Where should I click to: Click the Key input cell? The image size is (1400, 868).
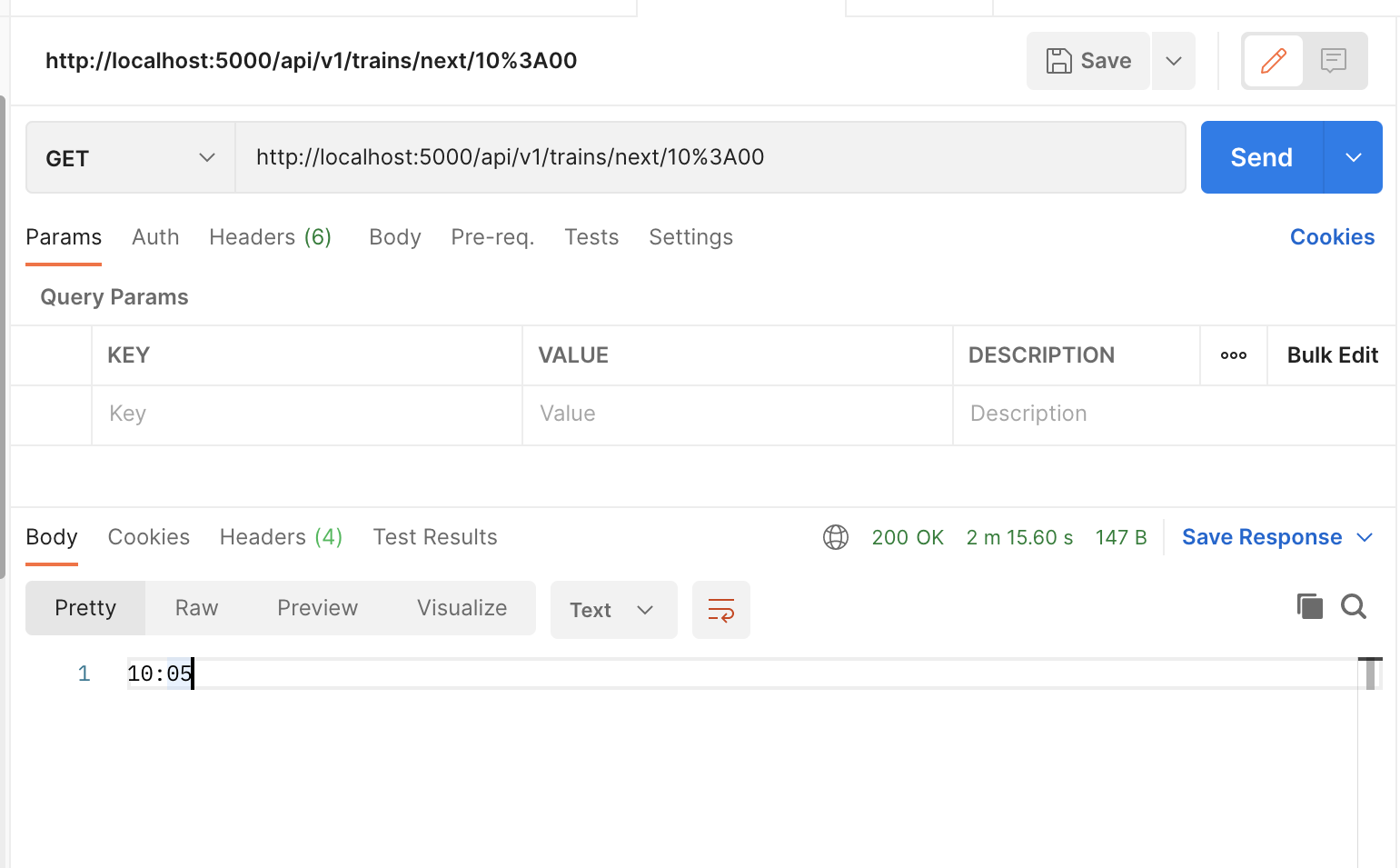click(x=307, y=414)
